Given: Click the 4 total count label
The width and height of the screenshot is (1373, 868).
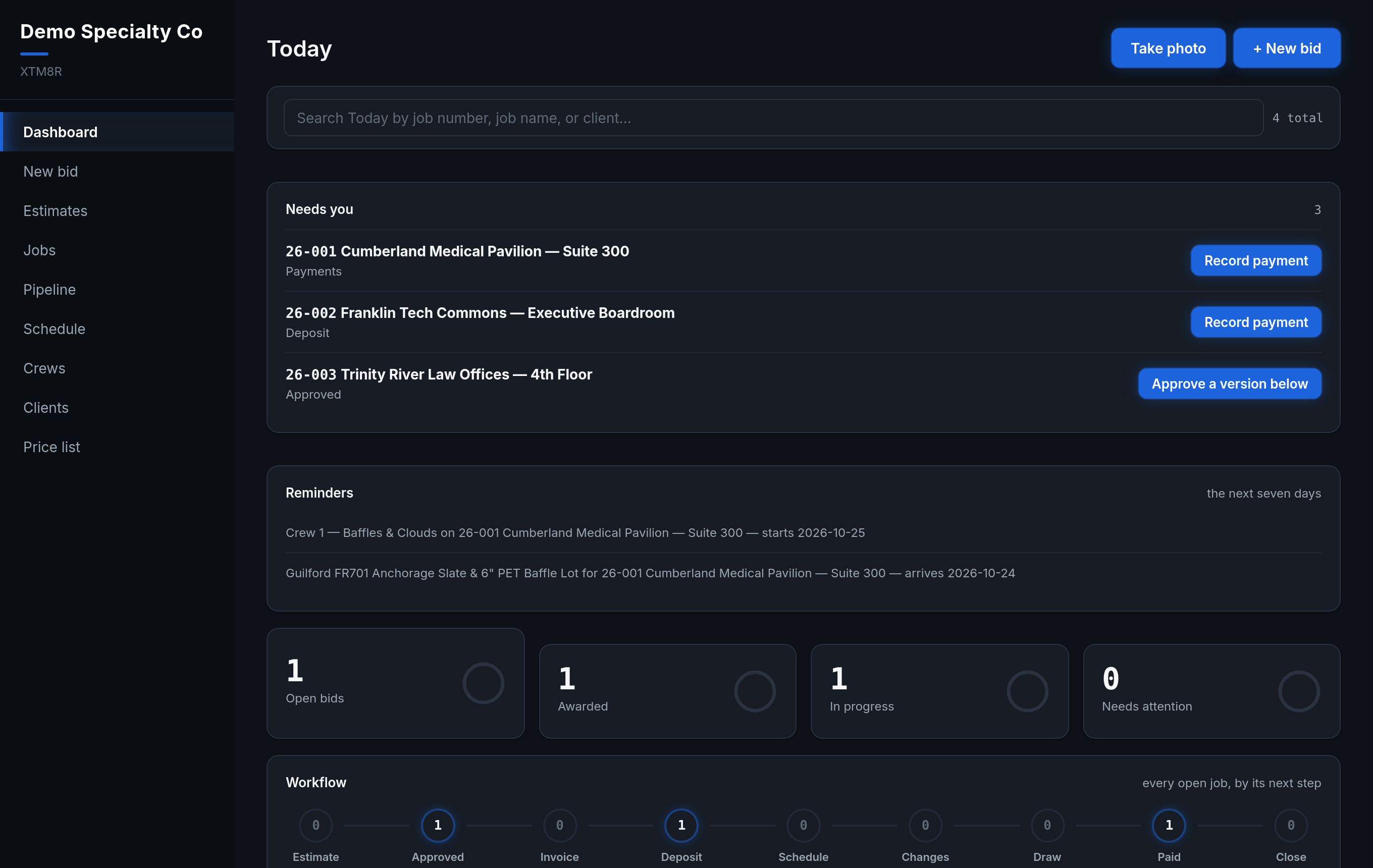Looking at the screenshot, I should coord(1297,118).
